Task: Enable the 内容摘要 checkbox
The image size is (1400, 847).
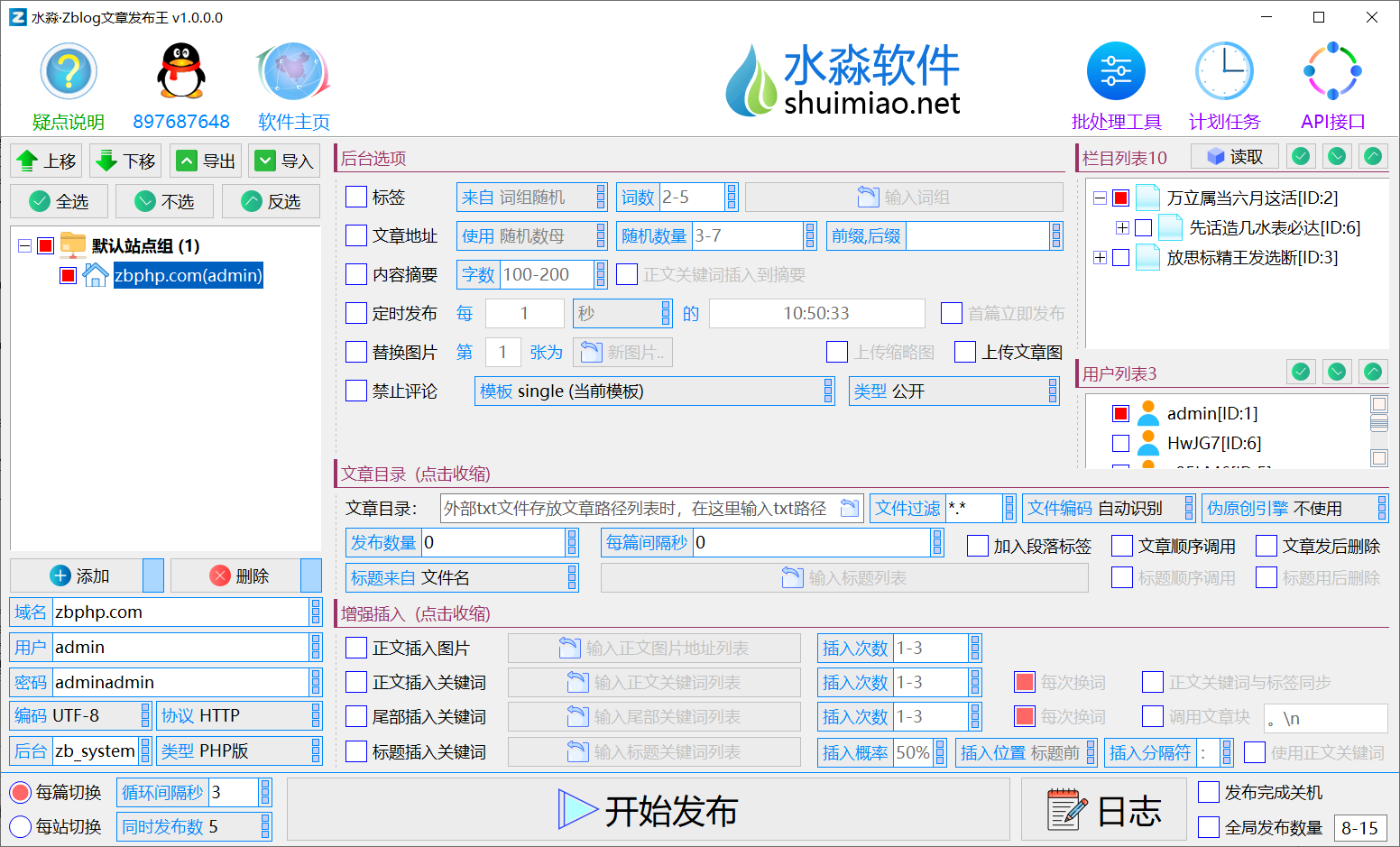Action: coord(356,274)
